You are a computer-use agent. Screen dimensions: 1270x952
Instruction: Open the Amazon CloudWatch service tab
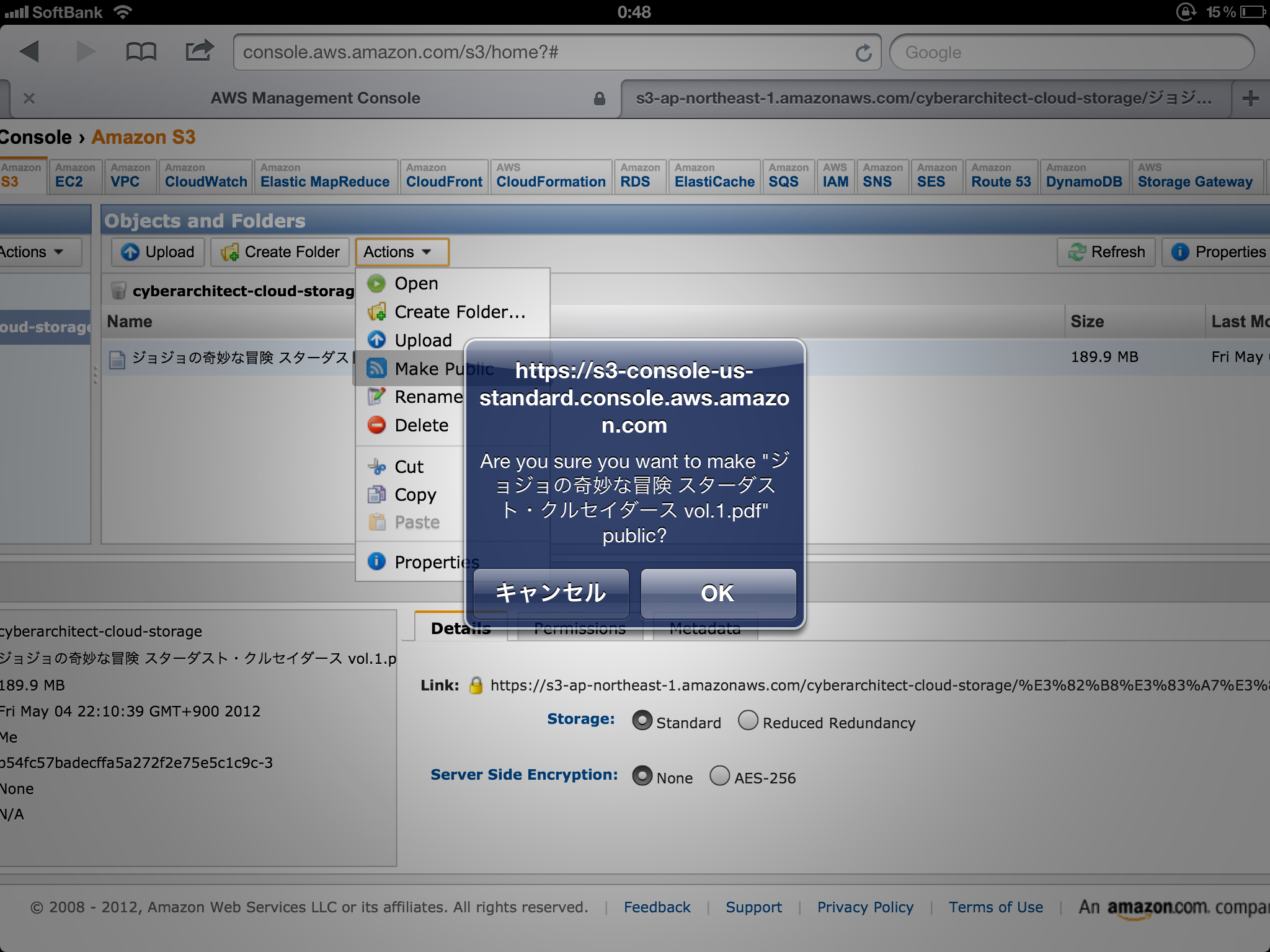point(206,176)
